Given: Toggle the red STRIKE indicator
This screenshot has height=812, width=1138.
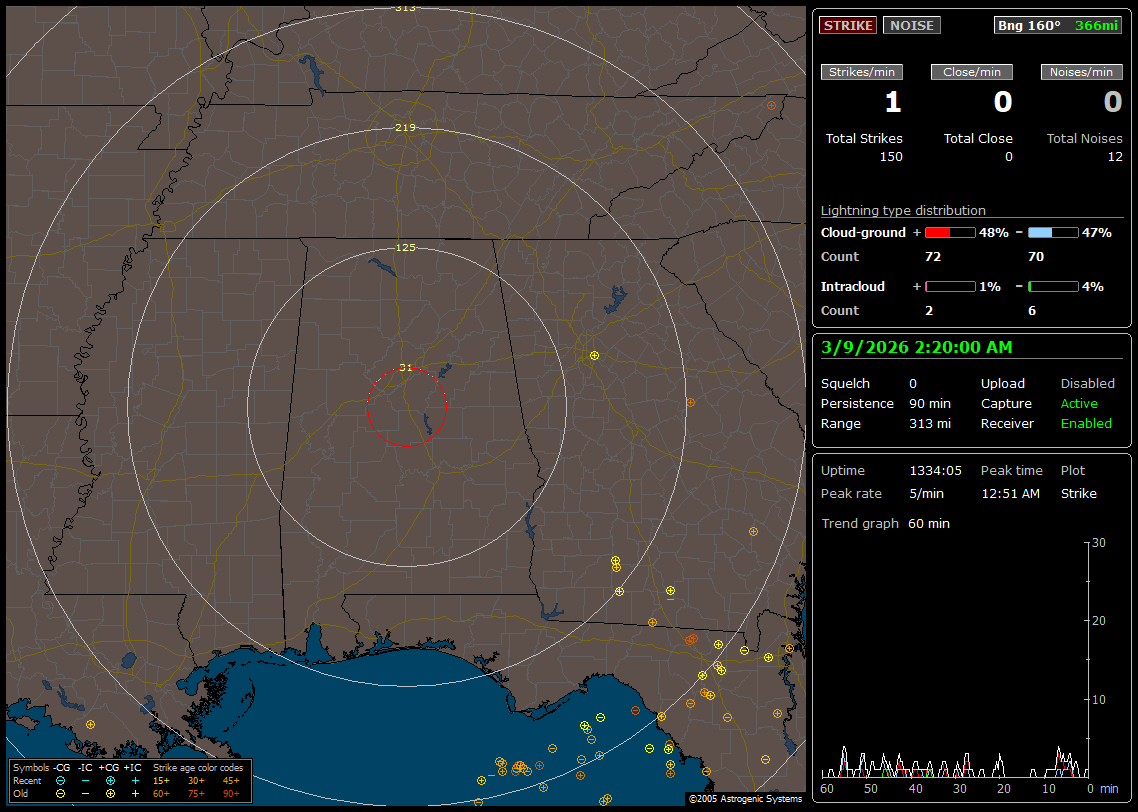Looking at the screenshot, I should click(x=848, y=25).
